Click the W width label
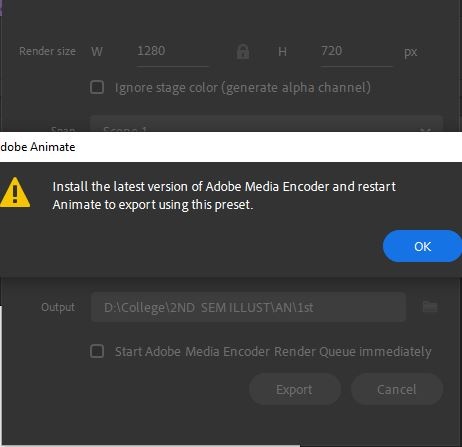462x447 pixels. pos(97,52)
